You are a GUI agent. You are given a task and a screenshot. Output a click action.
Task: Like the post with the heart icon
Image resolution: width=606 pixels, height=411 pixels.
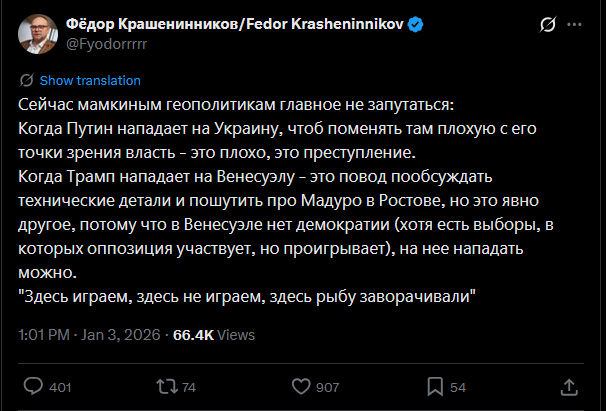pos(298,386)
